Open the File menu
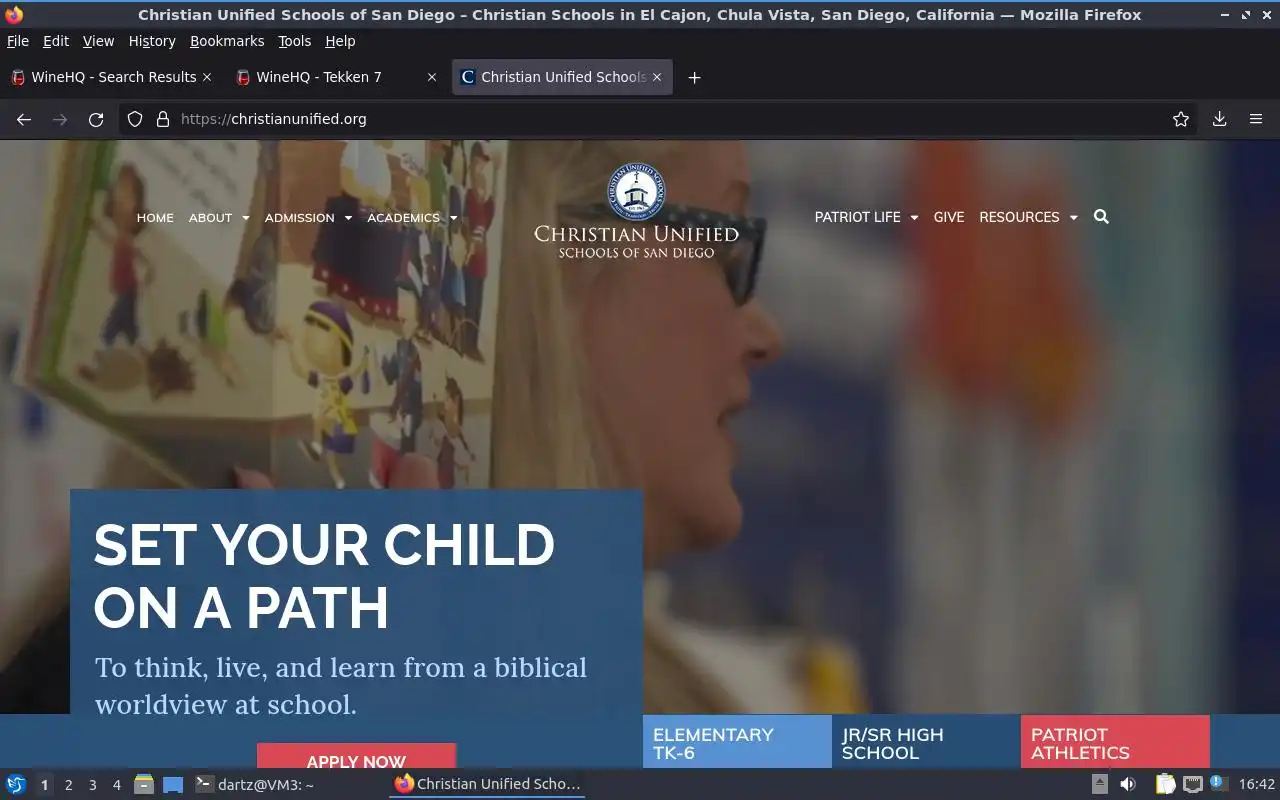The height and width of the screenshot is (800, 1280). pos(18,41)
